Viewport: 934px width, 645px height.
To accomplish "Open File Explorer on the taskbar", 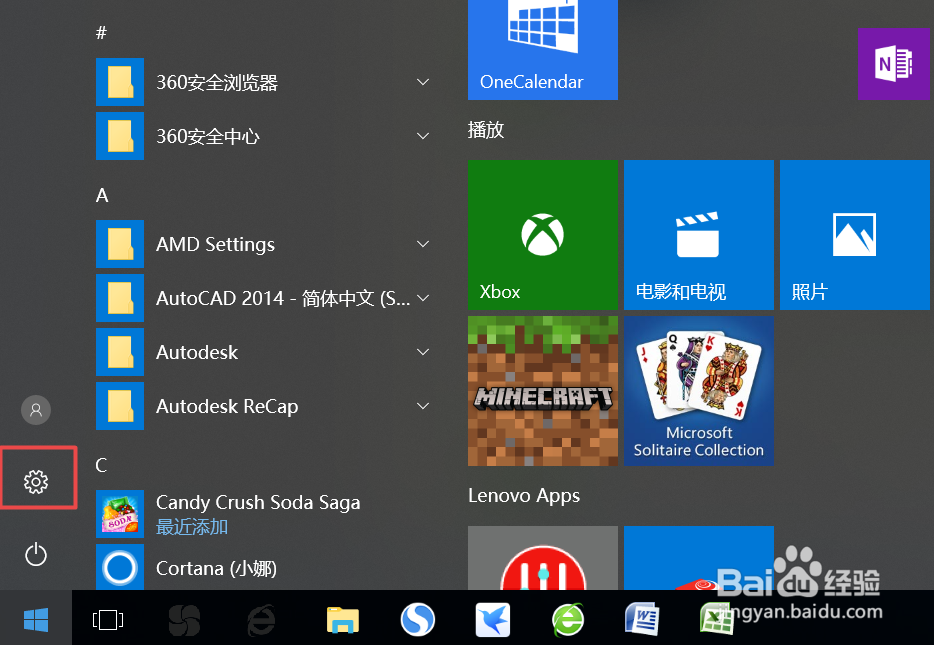I will (x=343, y=620).
